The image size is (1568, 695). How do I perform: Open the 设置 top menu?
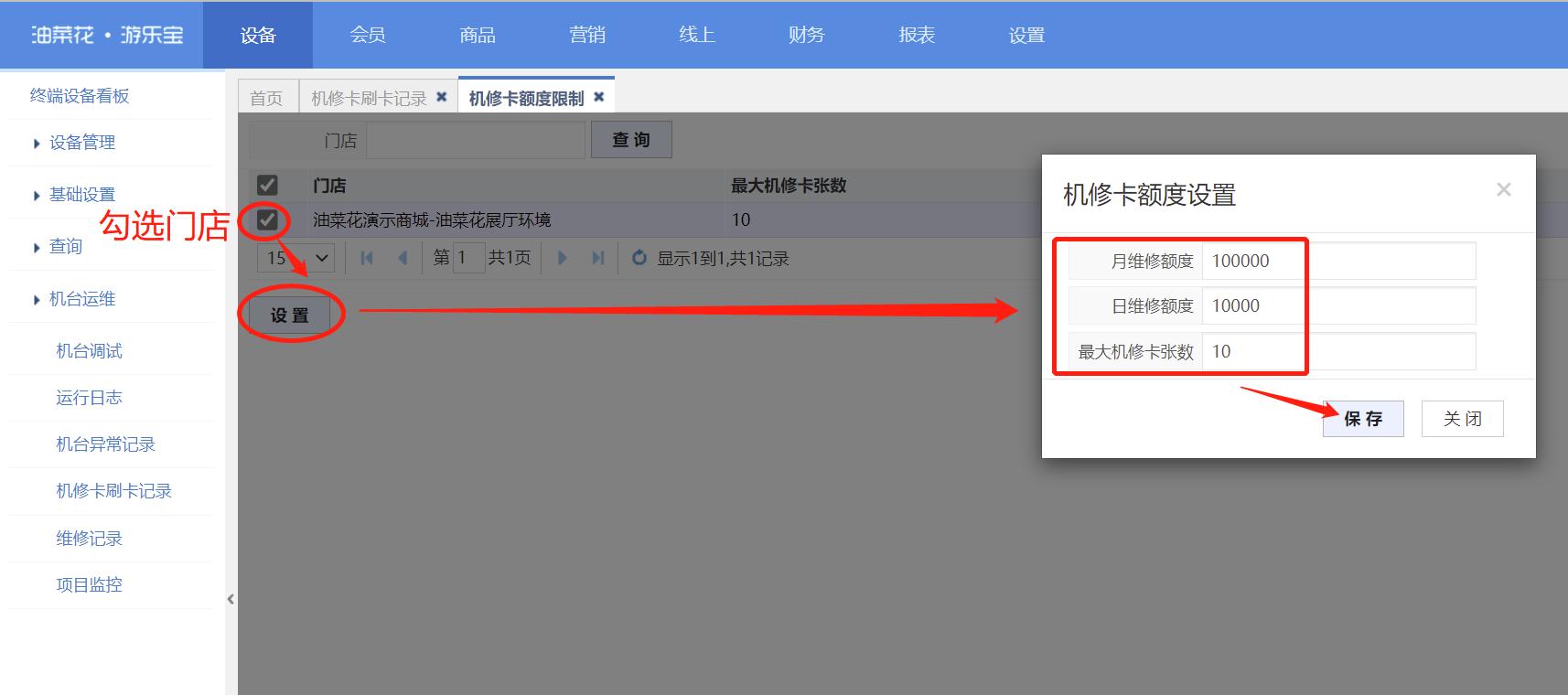(1026, 35)
